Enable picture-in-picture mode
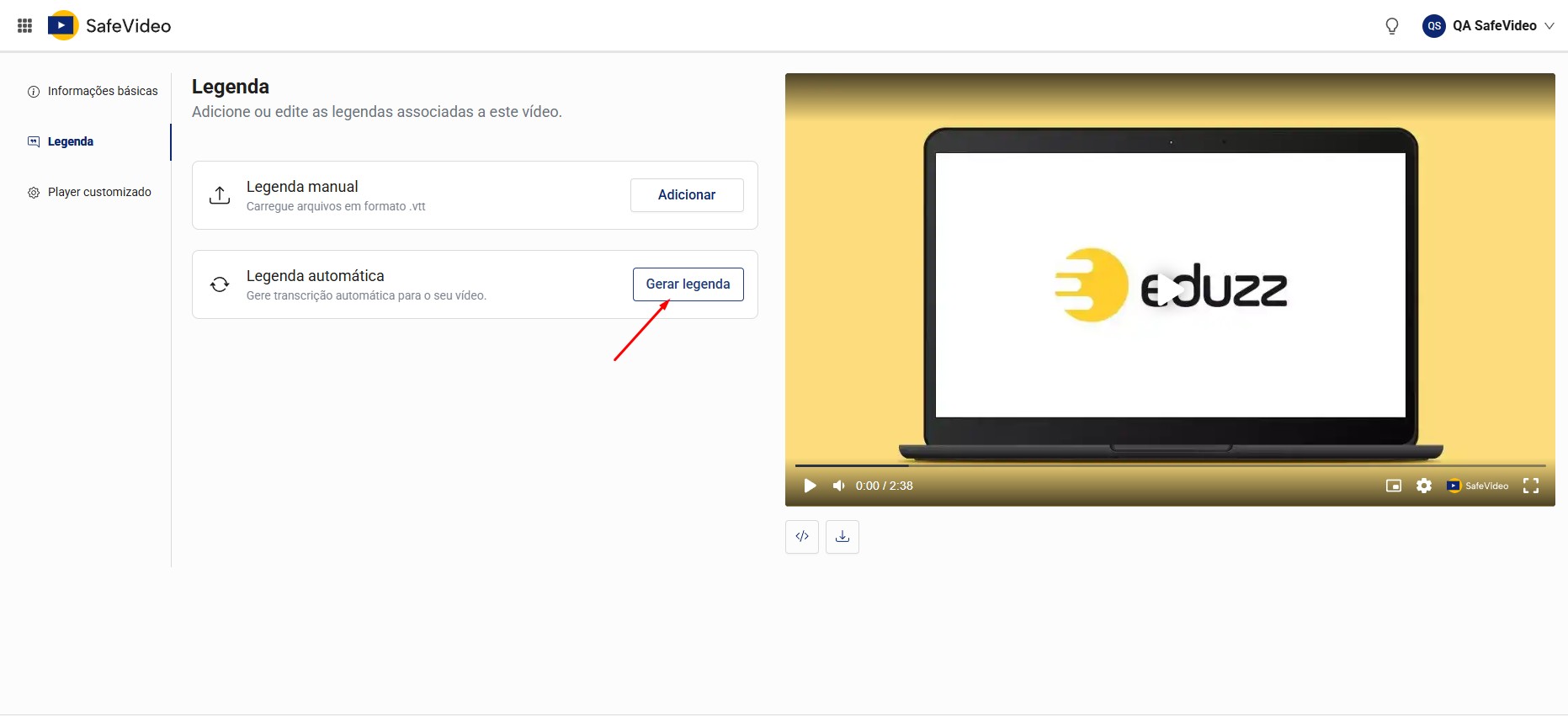Viewport: 1568px width, 717px height. pos(1394,486)
